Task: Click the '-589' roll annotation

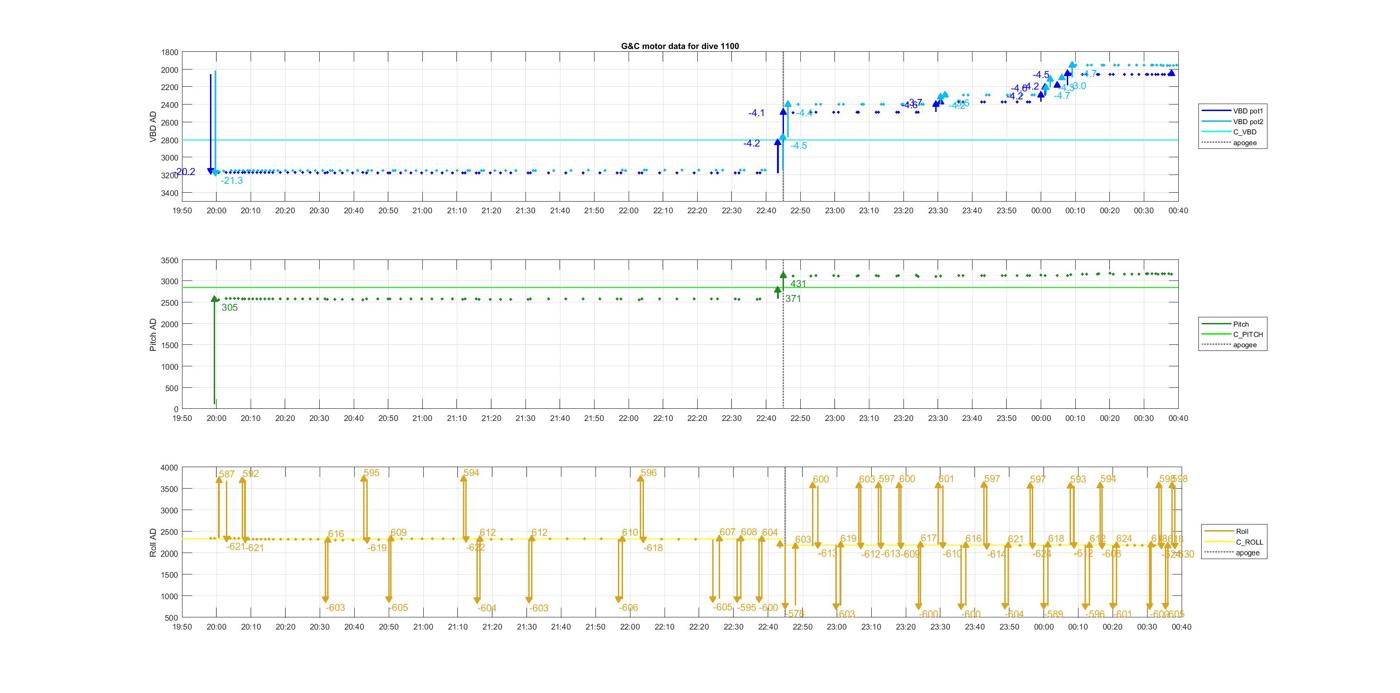Action: [x=1053, y=614]
